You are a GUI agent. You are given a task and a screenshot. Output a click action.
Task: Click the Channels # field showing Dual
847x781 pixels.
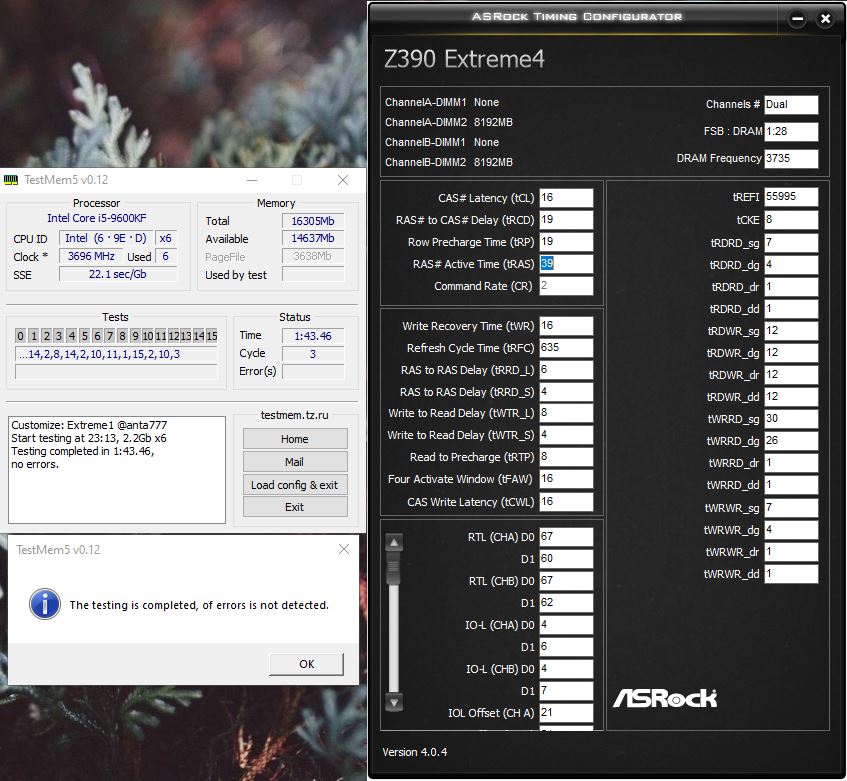tap(791, 105)
